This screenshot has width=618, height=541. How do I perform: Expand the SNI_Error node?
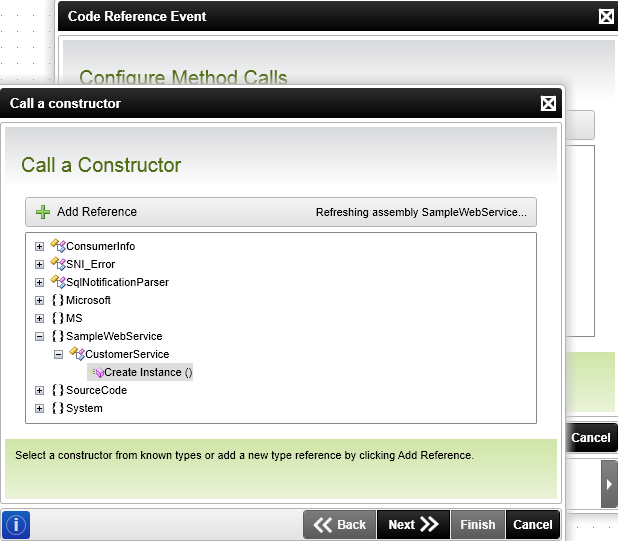pos(39,264)
